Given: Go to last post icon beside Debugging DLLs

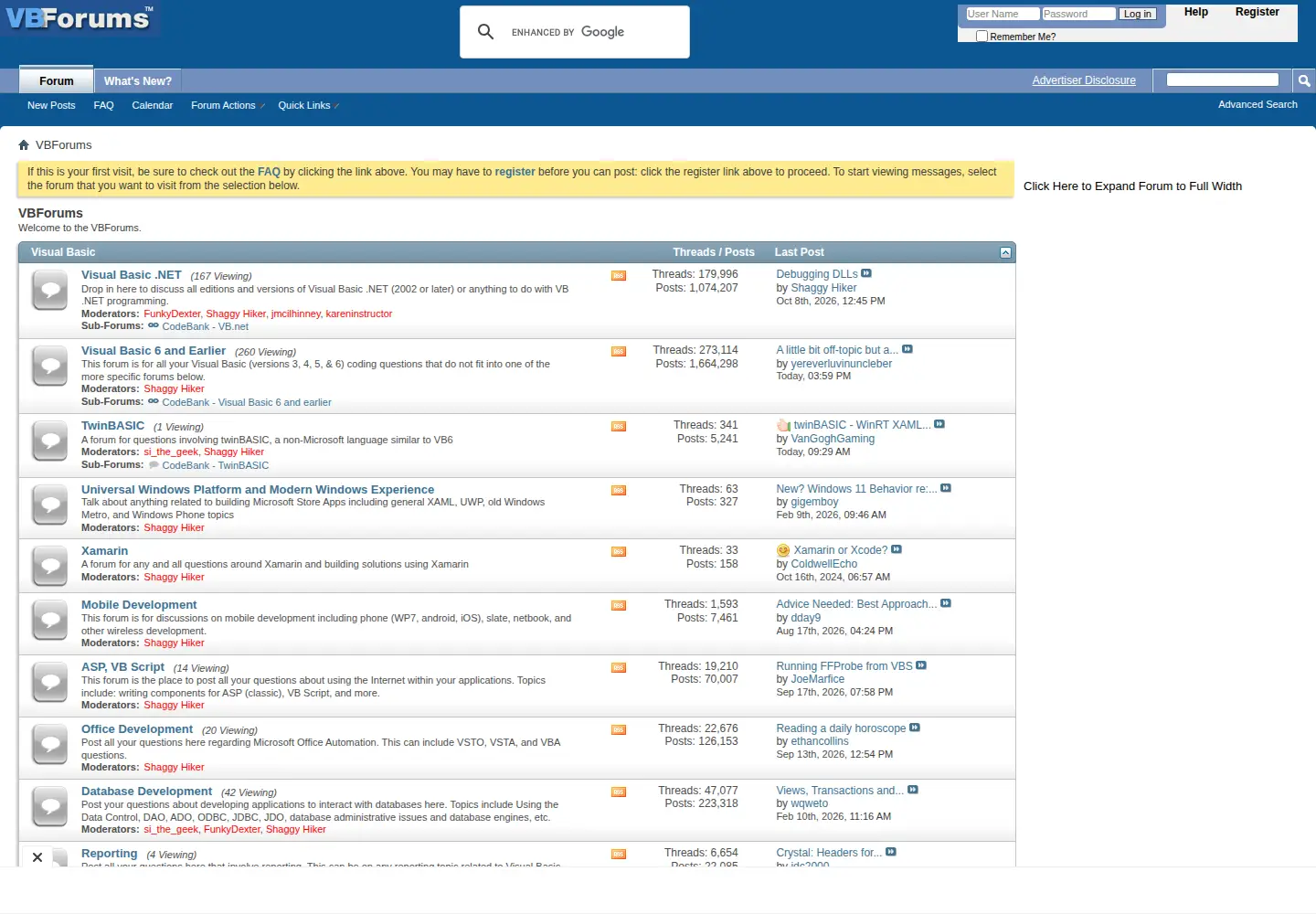Looking at the screenshot, I should (866, 273).
